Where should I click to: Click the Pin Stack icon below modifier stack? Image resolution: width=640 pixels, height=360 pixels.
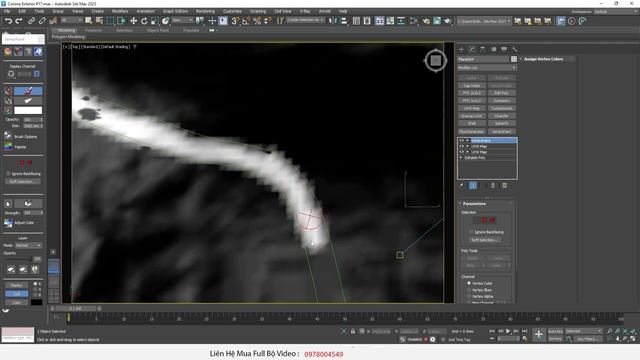tap(461, 186)
